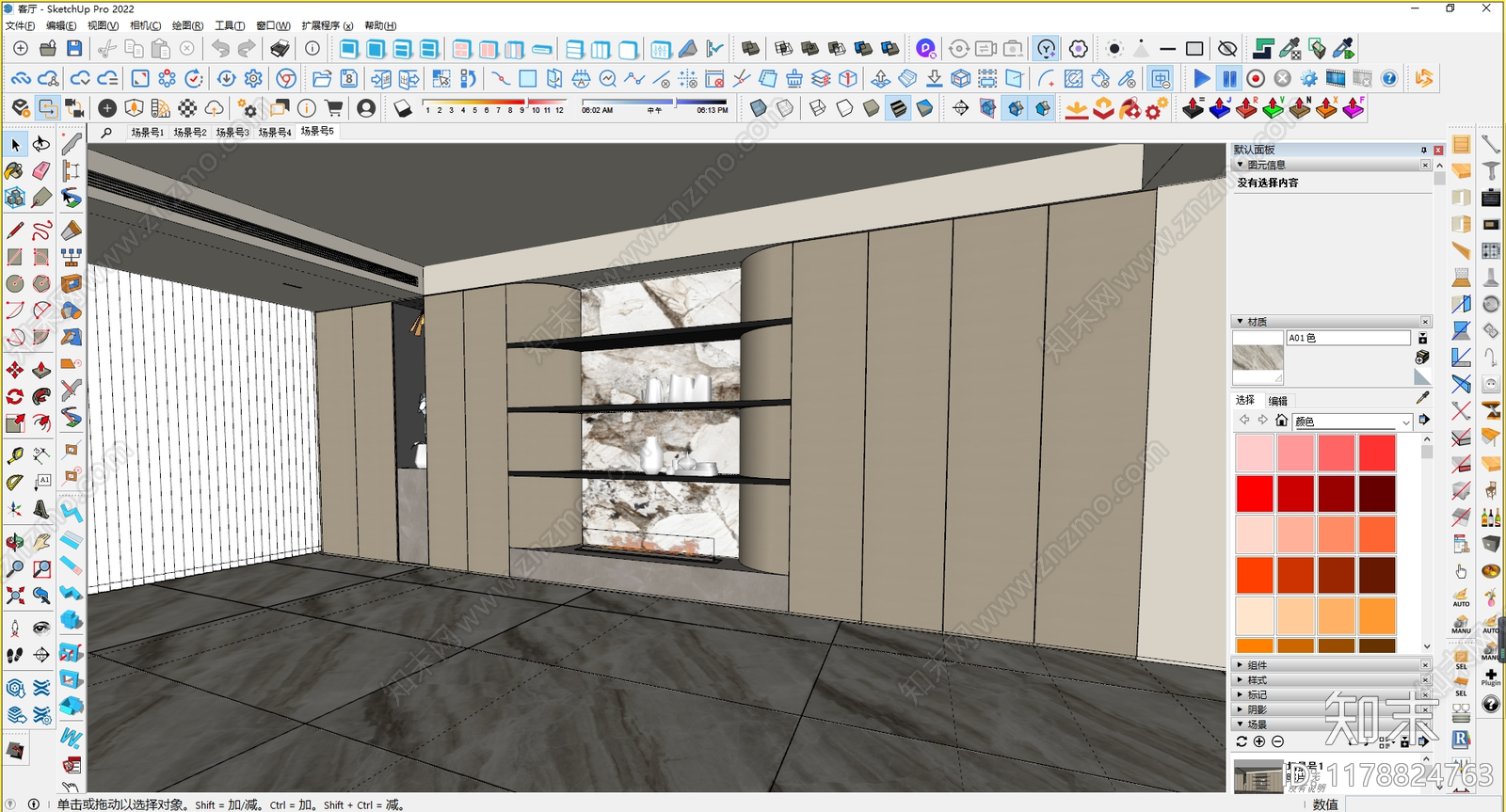
Task: Click the scene thumbnail in 场景 panel
Action: pos(1258,777)
